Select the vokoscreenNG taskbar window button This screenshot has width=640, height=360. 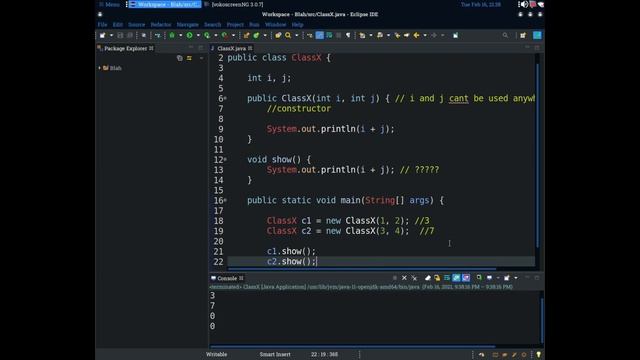(234, 4)
